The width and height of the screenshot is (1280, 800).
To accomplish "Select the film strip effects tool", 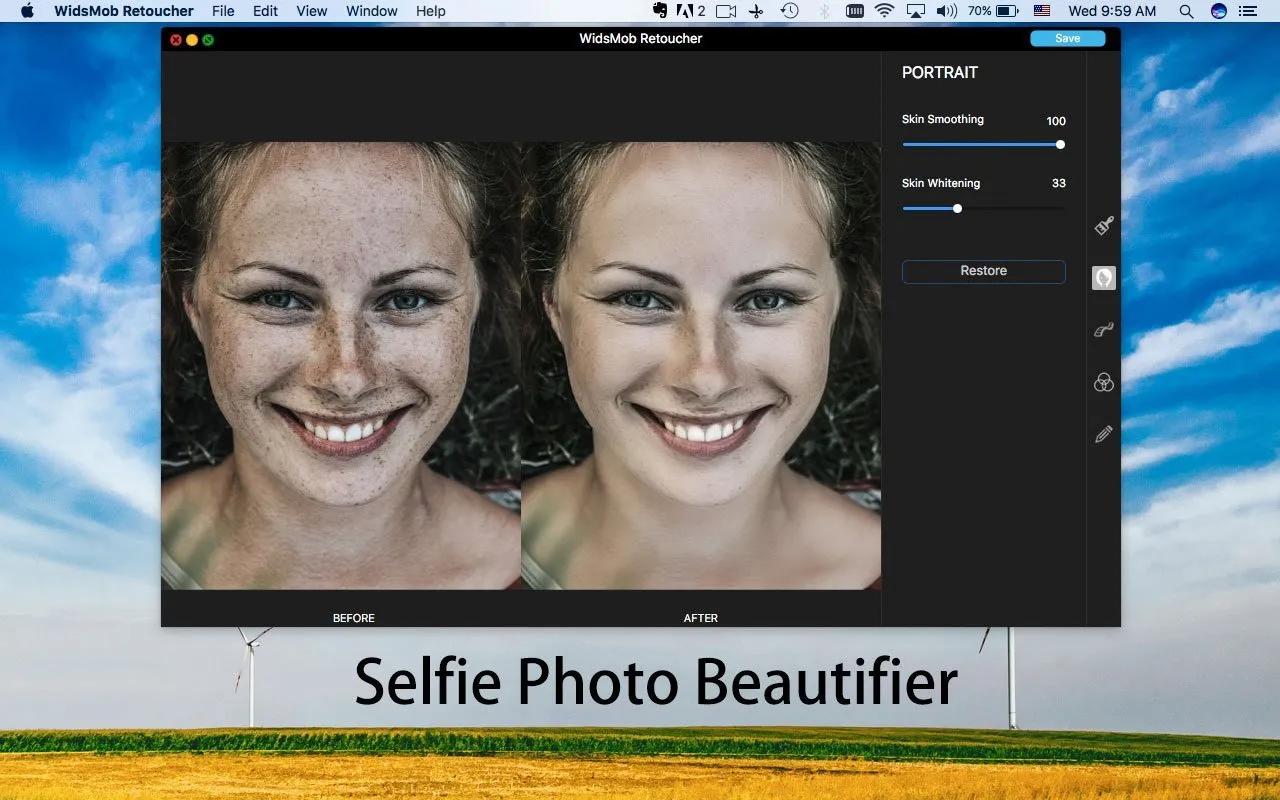I will click(1104, 330).
